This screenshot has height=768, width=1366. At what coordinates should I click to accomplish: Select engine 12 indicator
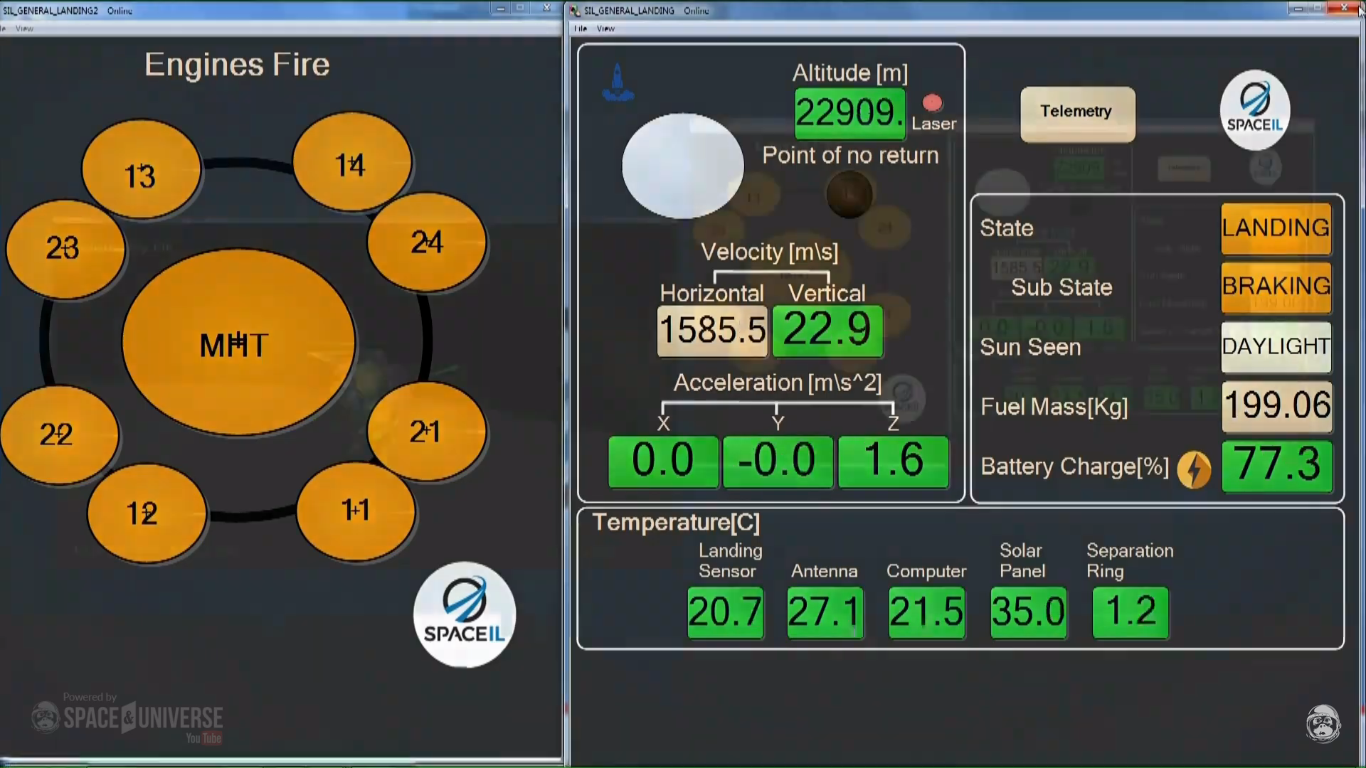point(146,513)
